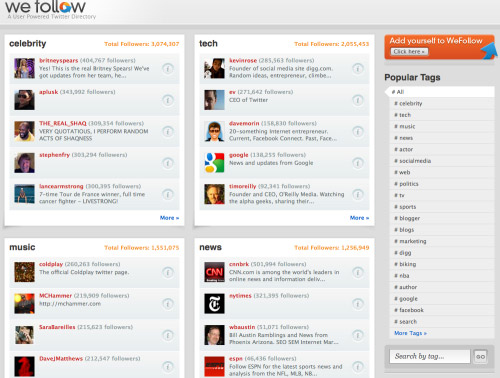Click the celebrity panel heading
This screenshot has width=500, height=378.
tap(28, 44)
